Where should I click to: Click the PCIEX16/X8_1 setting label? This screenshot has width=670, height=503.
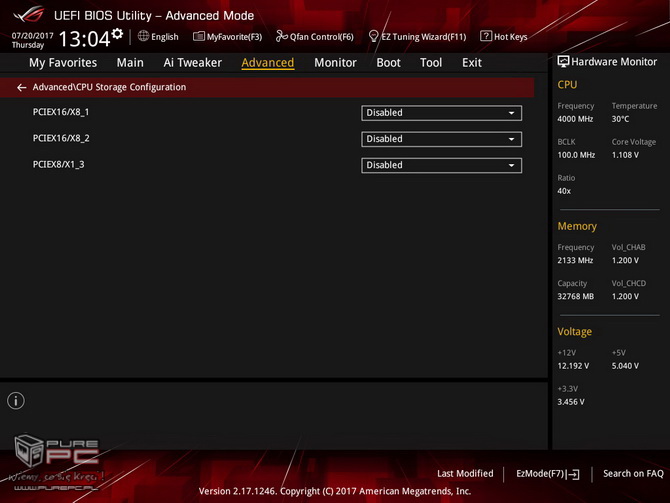click(x=61, y=112)
